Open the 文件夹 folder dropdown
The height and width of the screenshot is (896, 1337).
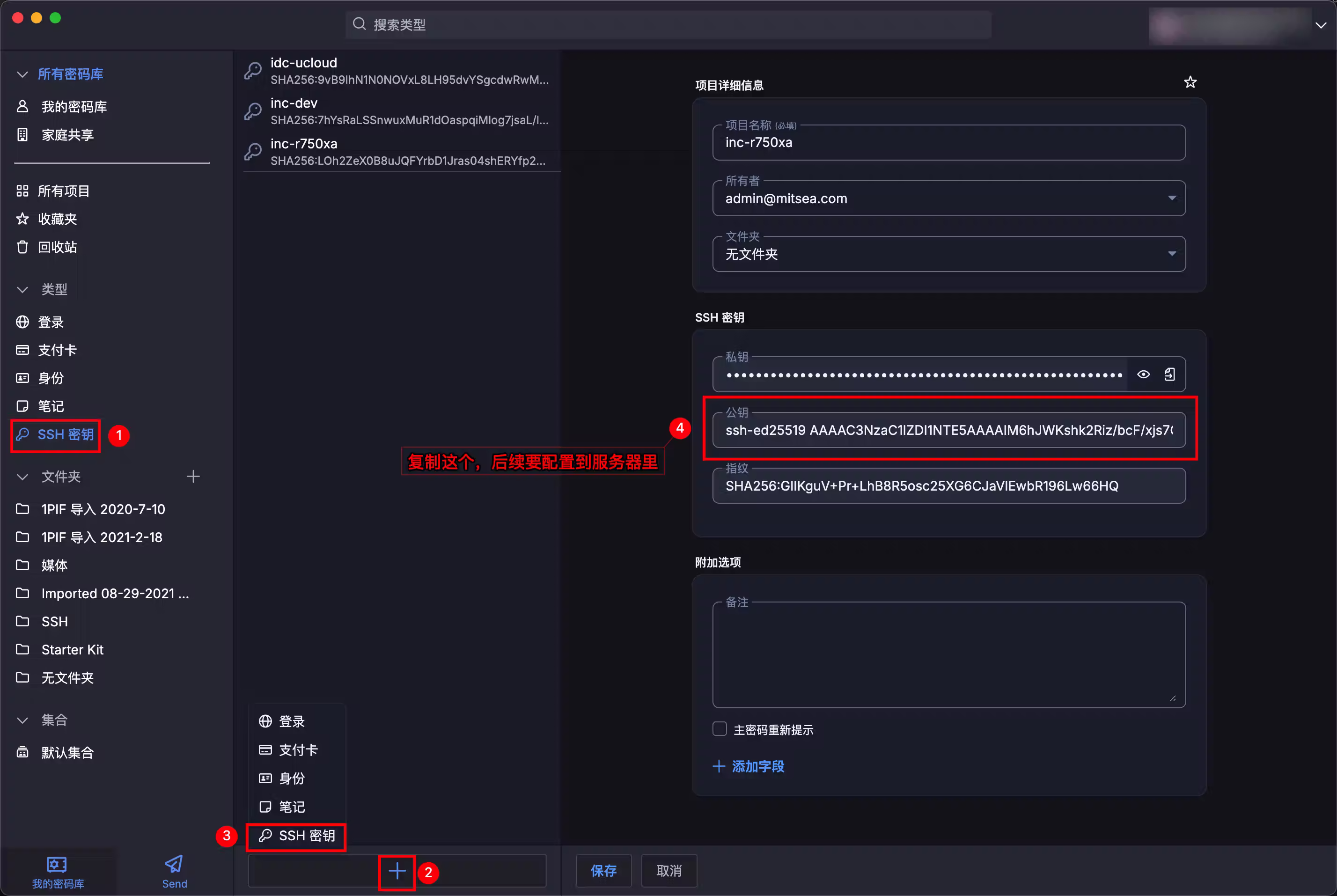(1171, 254)
